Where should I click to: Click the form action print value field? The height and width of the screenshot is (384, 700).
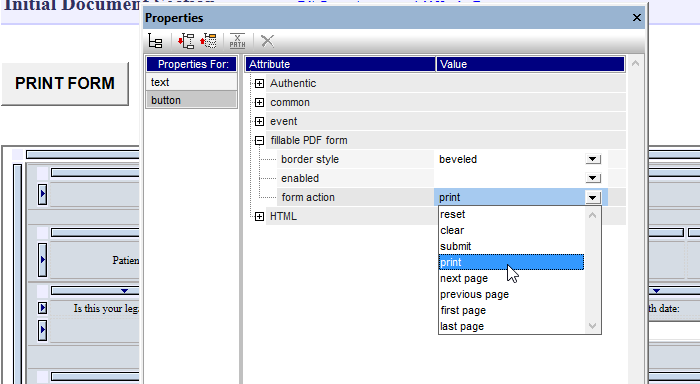(509, 197)
